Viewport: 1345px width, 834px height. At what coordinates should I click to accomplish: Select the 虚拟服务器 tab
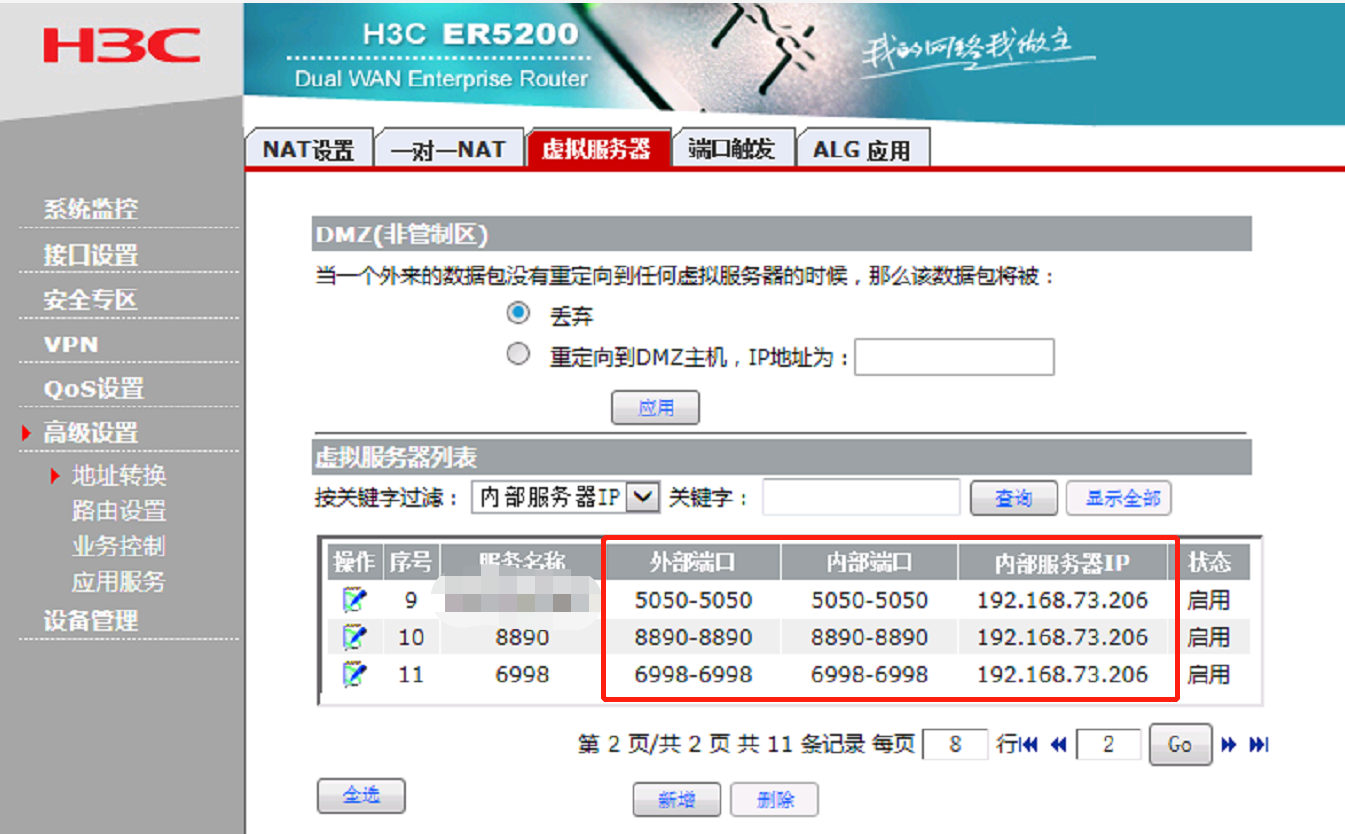[597, 148]
